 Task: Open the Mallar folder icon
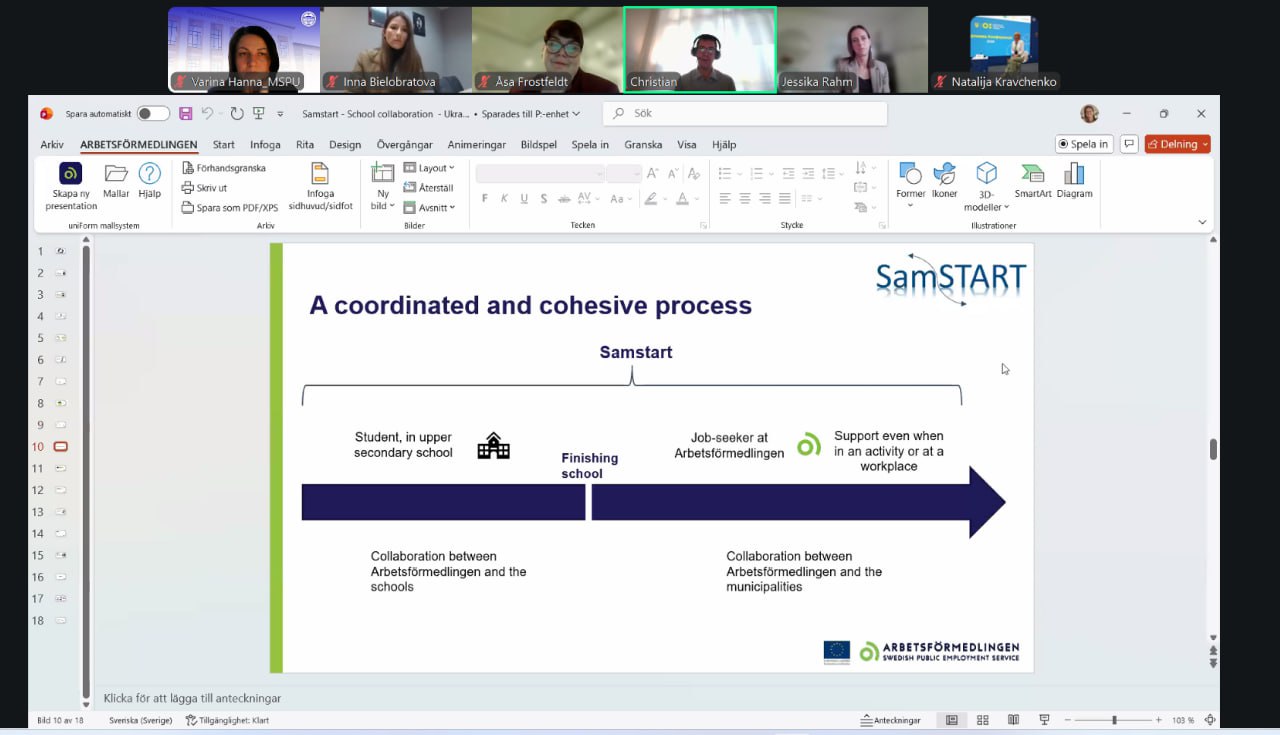[116, 174]
